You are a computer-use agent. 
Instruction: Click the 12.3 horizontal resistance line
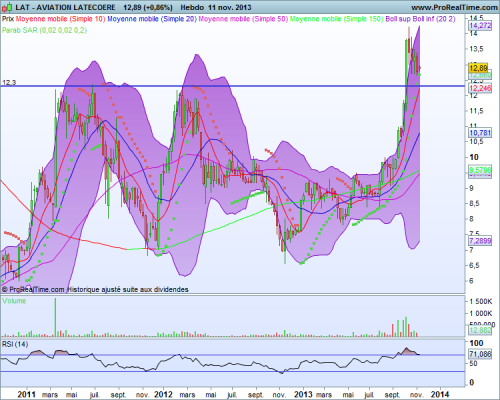click(x=232, y=86)
